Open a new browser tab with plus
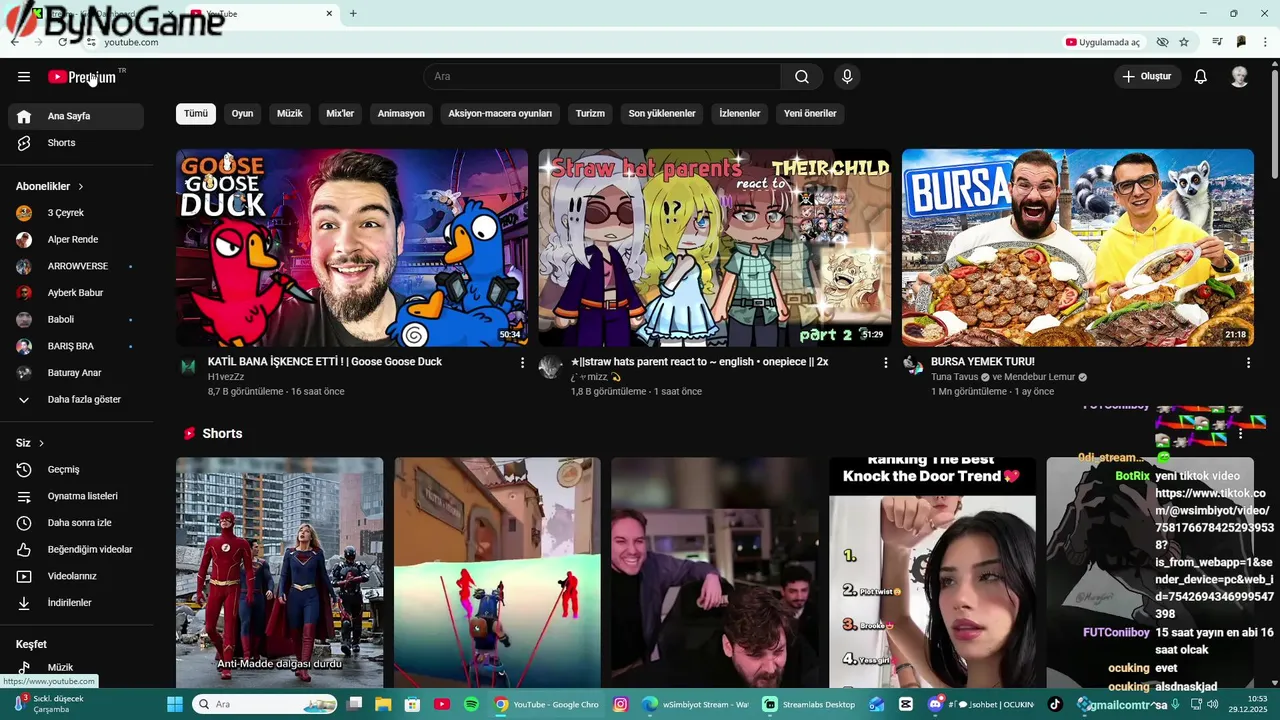This screenshot has height=720, width=1280. point(353,13)
